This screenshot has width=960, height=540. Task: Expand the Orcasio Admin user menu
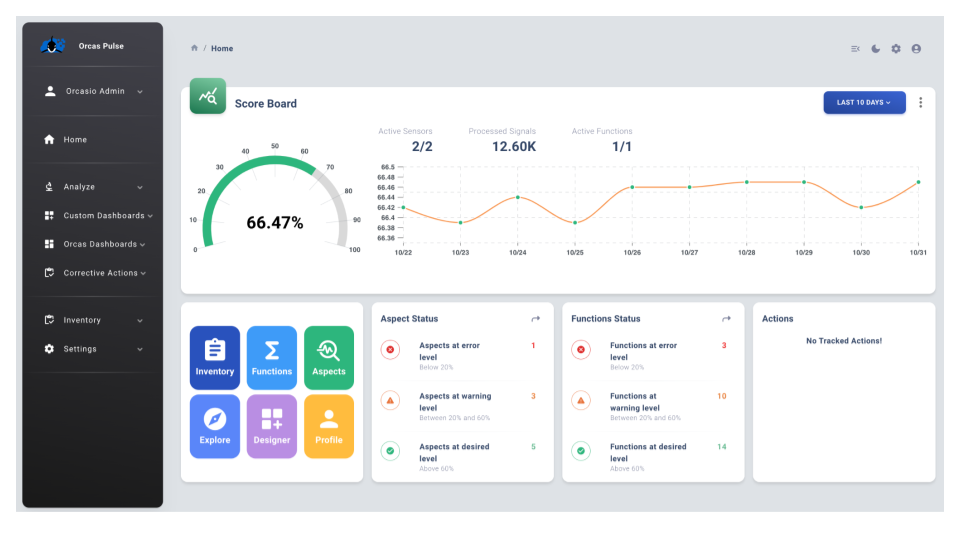93,91
